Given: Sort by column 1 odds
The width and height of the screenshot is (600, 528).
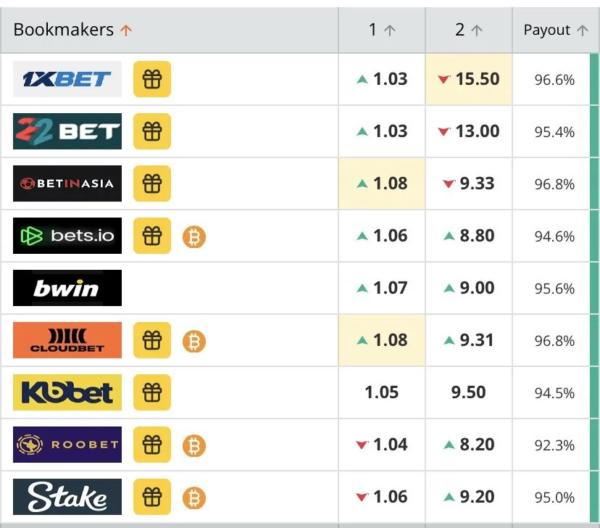Looking at the screenshot, I should coord(381,30).
